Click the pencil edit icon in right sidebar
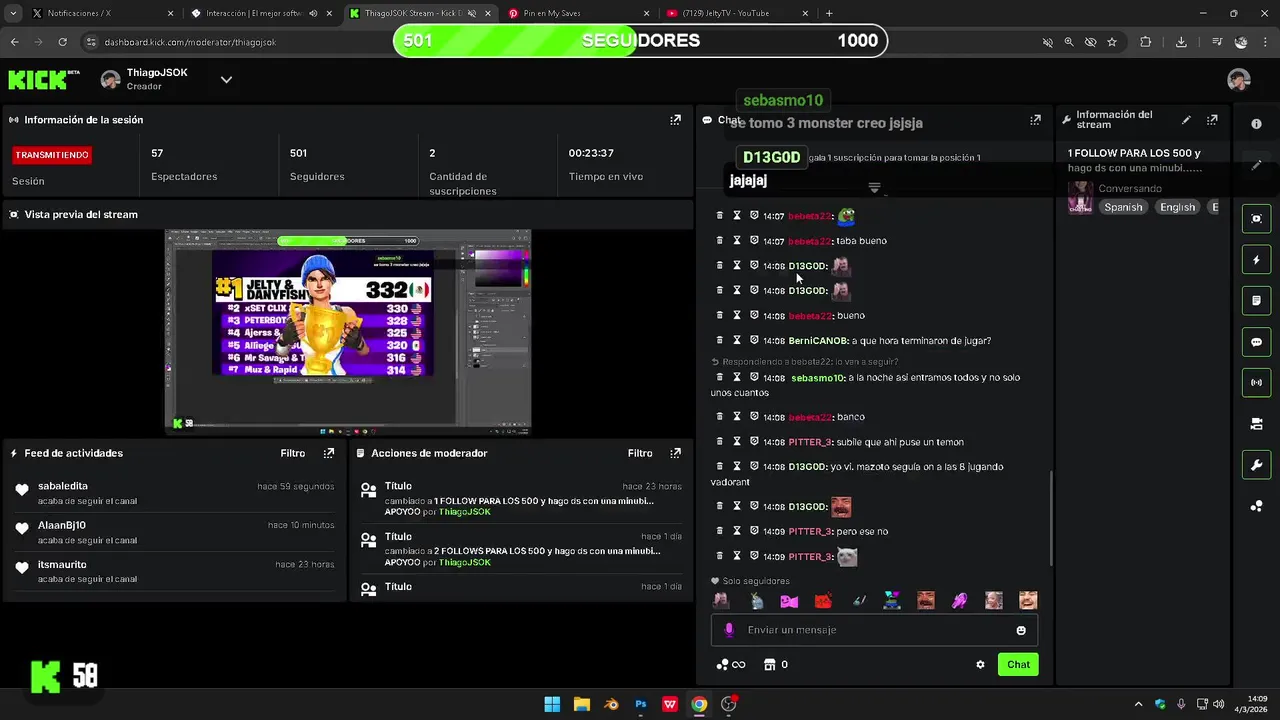This screenshot has width=1280, height=720. [1256, 165]
